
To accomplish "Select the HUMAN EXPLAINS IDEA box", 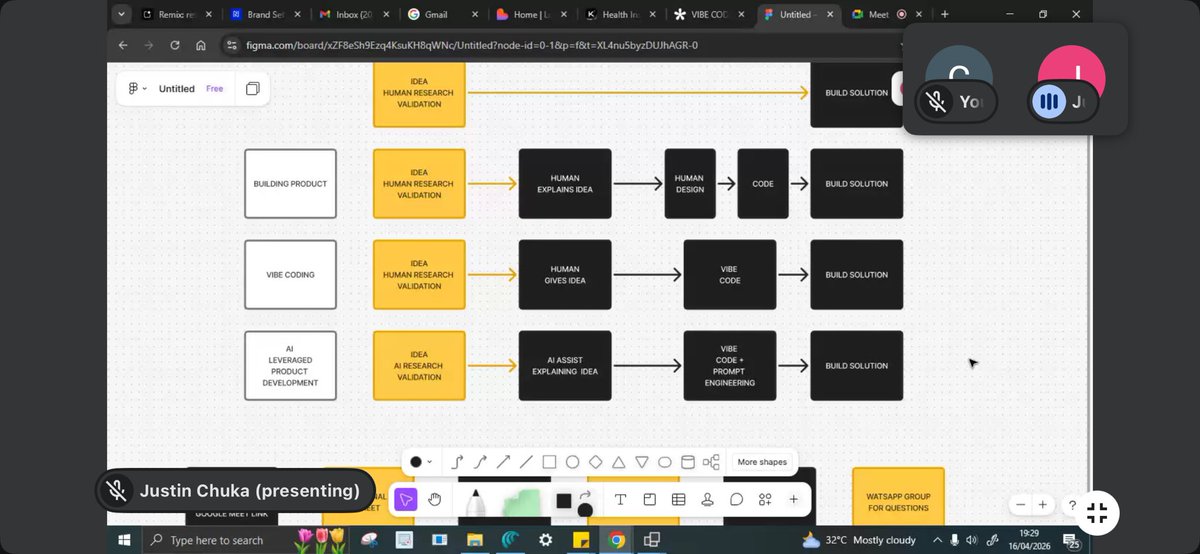I will point(565,184).
